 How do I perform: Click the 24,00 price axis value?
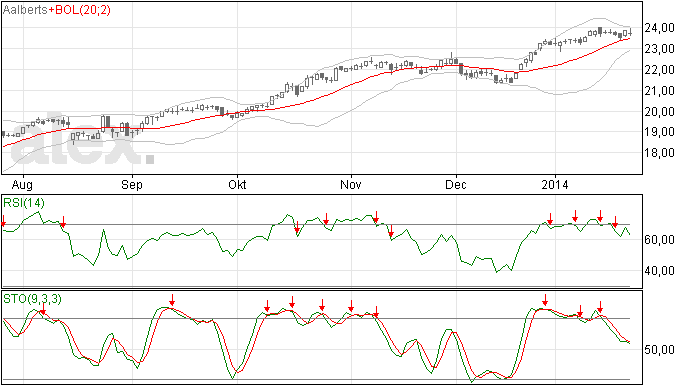click(x=659, y=28)
